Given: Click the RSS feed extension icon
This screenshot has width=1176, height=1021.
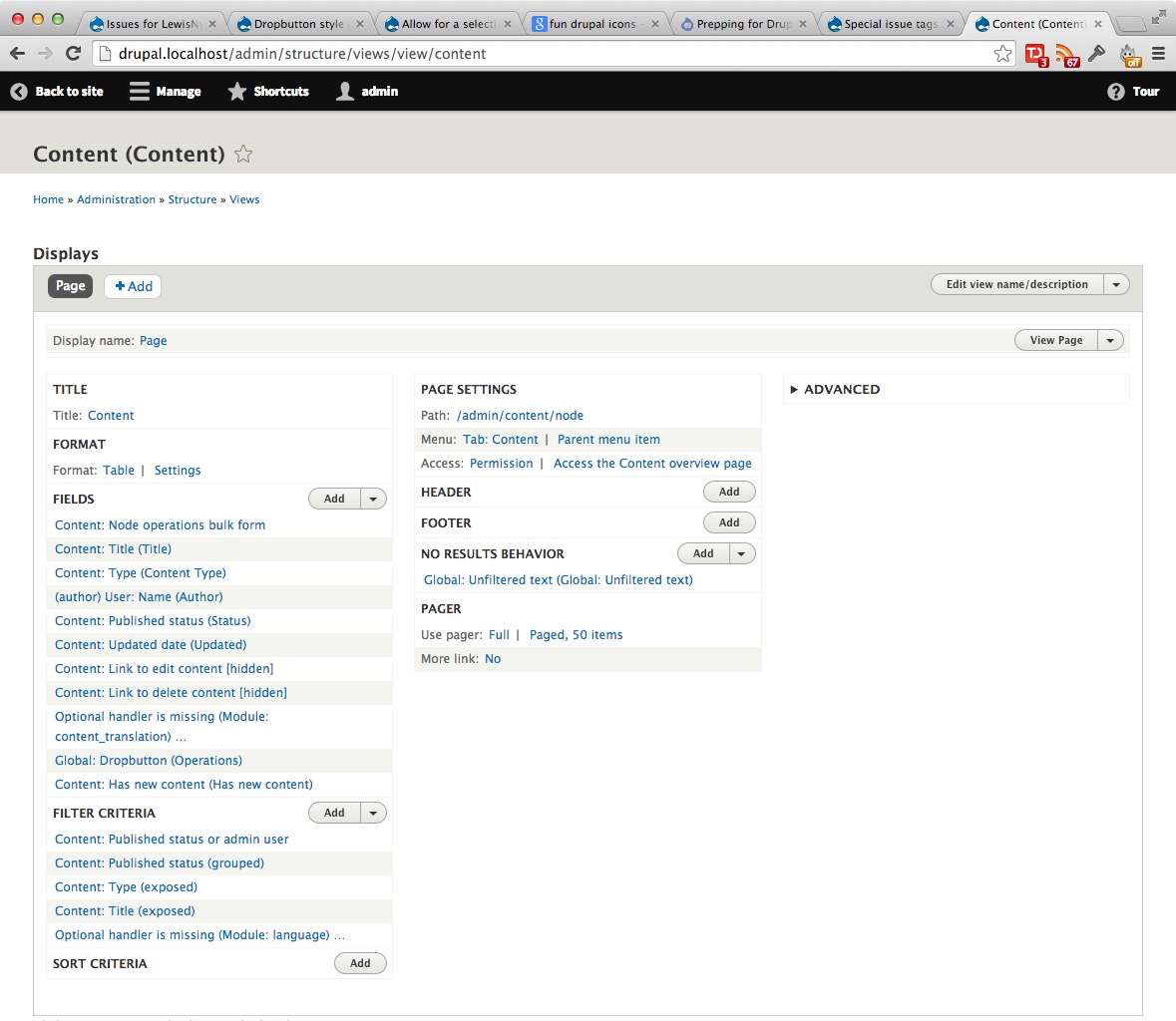Looking at the screenshot, I should coord(1066,55).
